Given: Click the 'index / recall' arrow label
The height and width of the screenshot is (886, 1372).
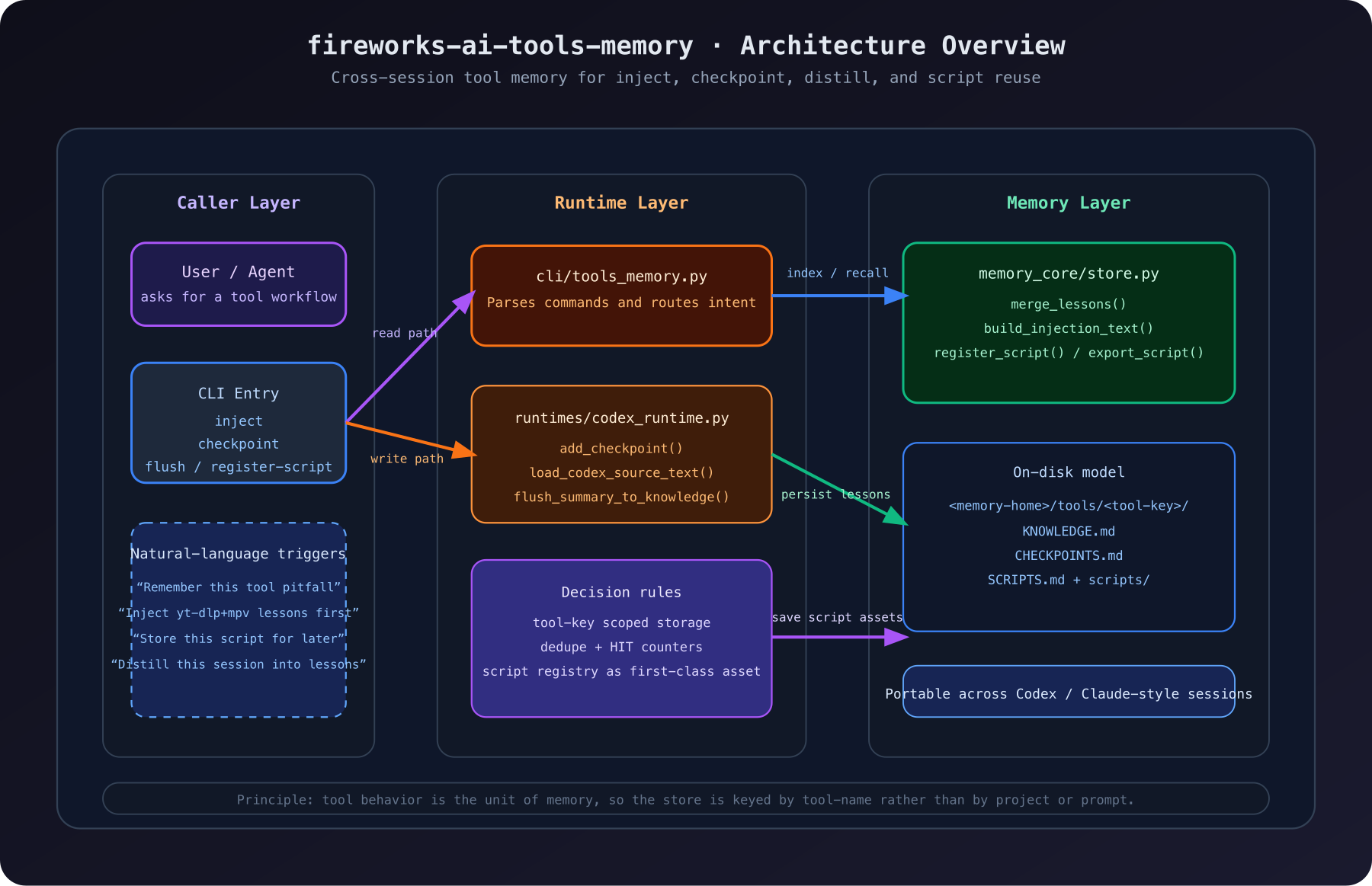Looking at the screenshot, I should [x=837, y=273].
